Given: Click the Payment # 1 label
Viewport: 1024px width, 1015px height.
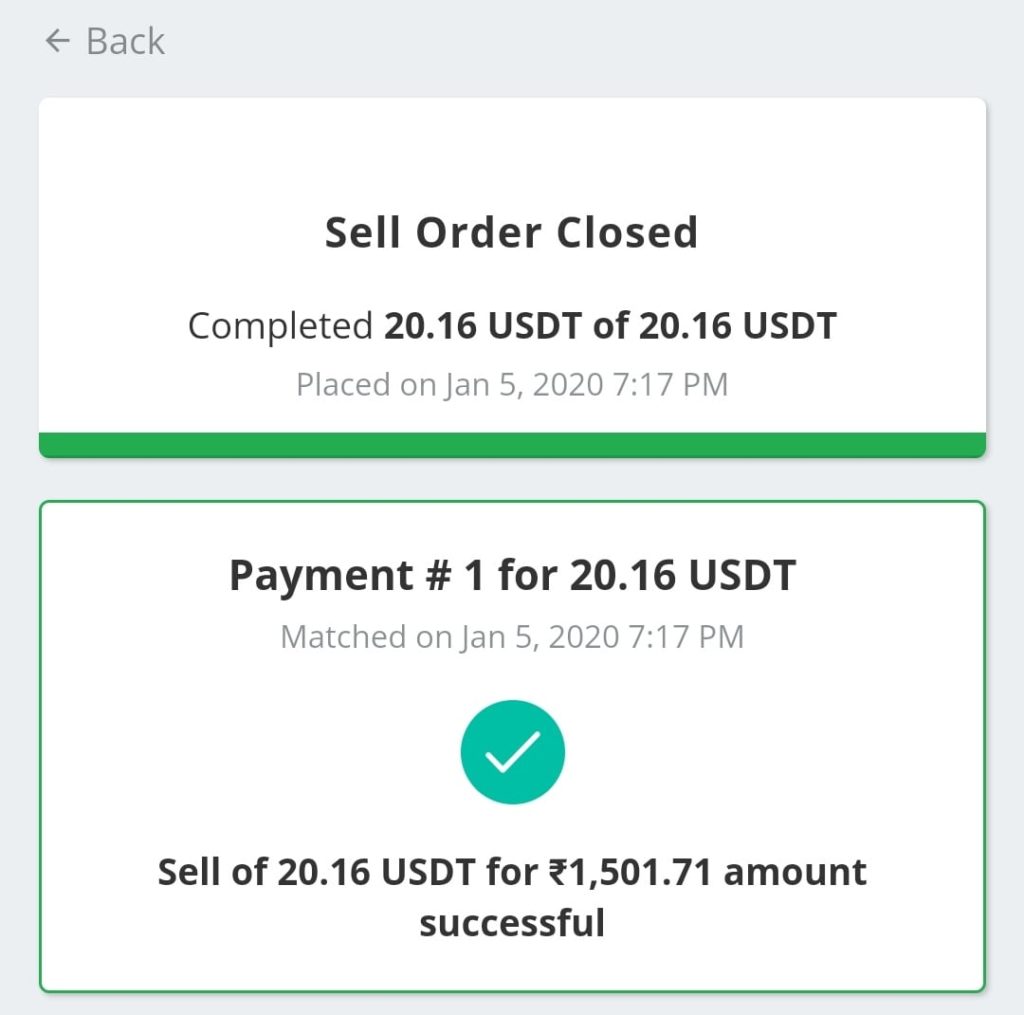Looking at the screenshot, I should 357,575.
